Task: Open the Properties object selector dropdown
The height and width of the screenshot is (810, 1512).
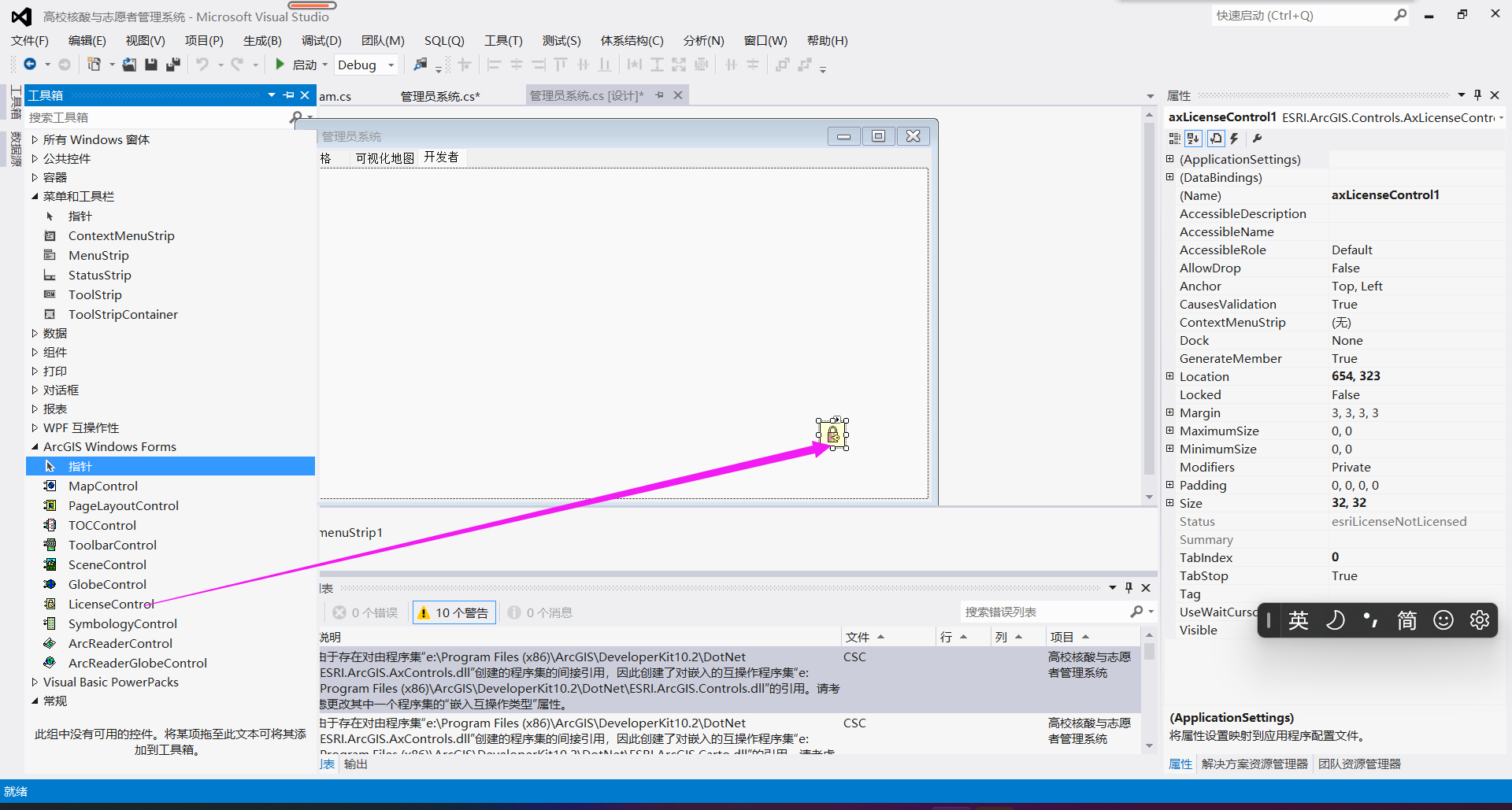Action: 1500,117
